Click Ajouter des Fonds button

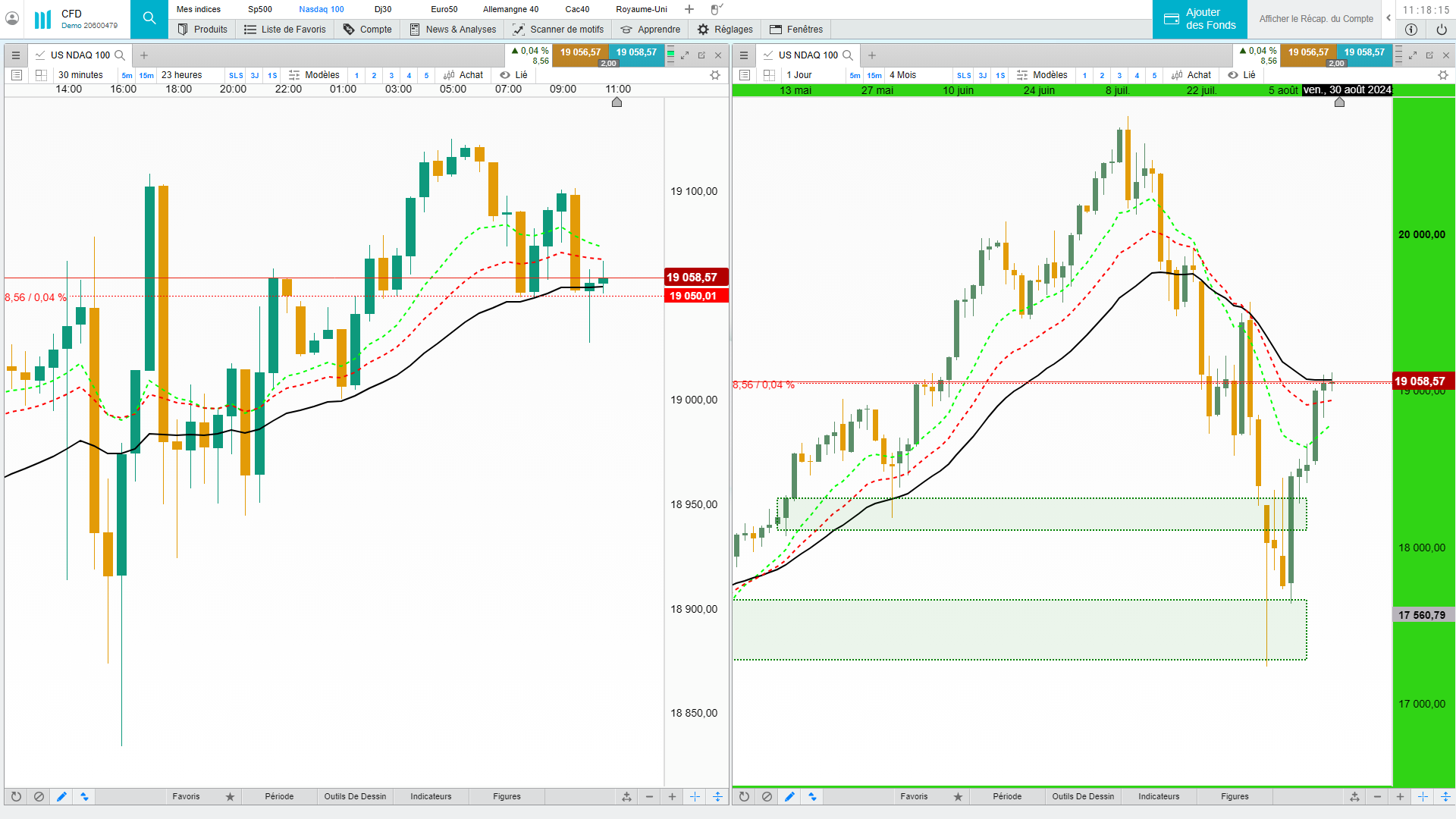click(x=1200, y=19)
